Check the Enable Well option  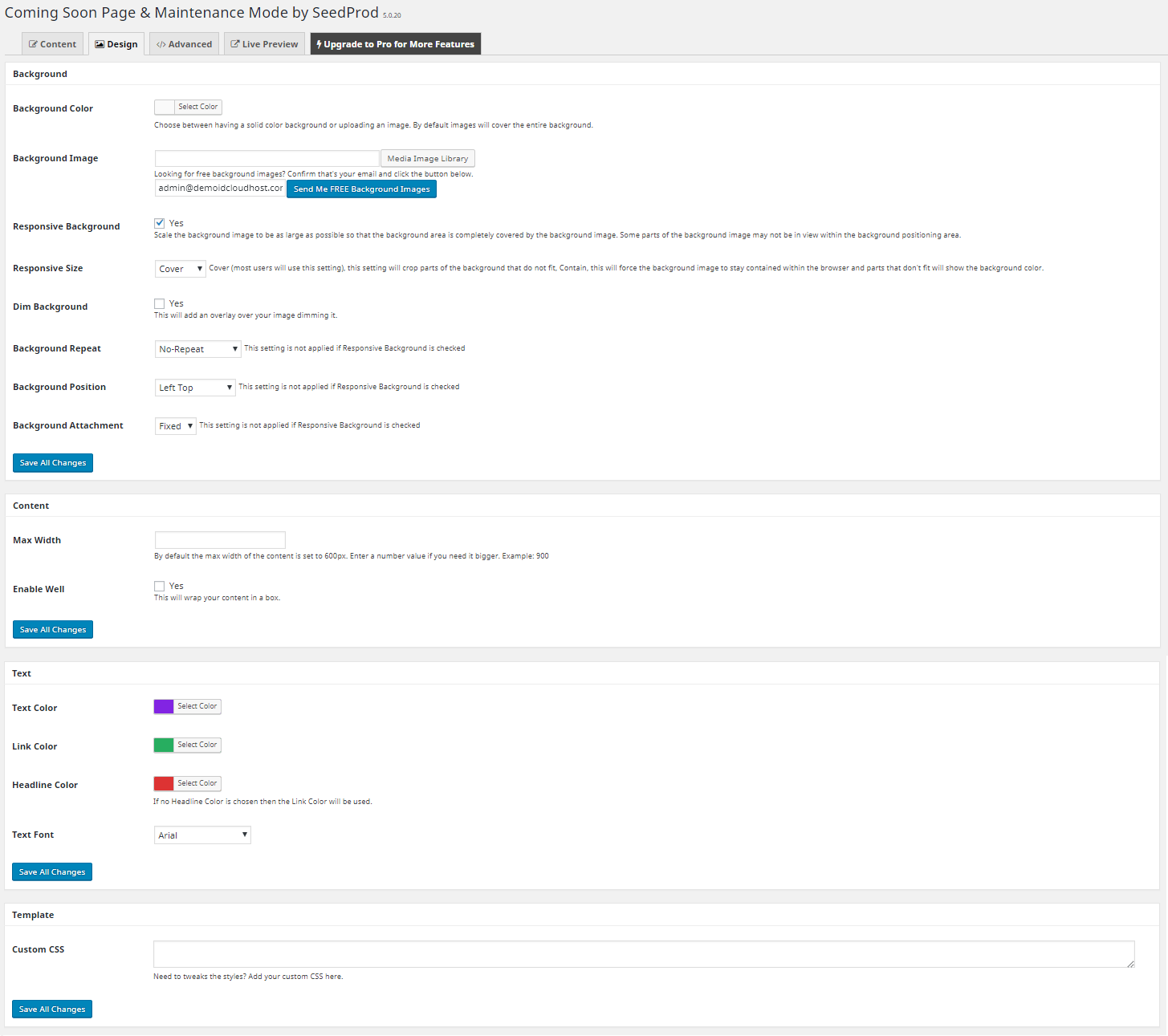pos(159,586)
